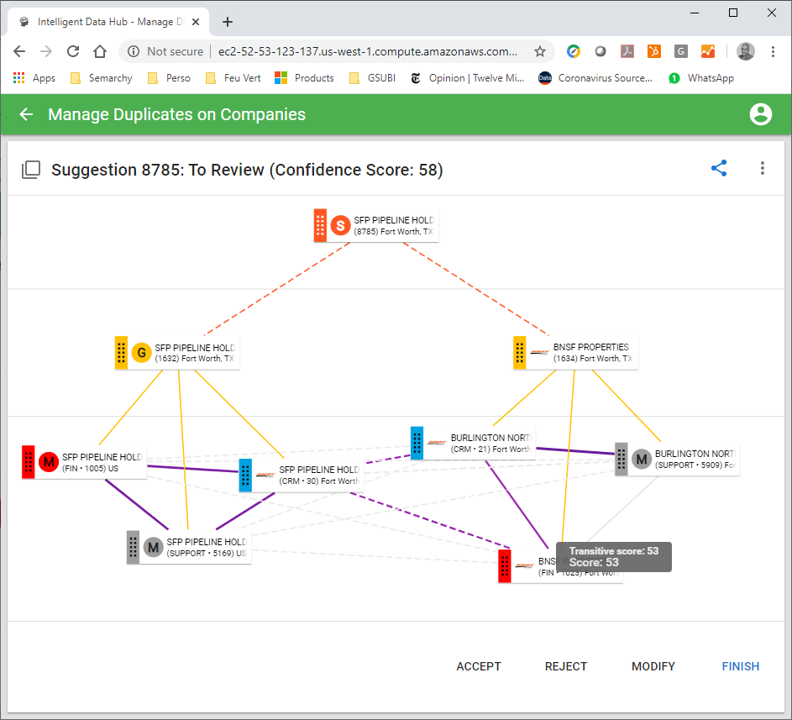
Task: Select SFP PIPELINE HOLD (SUPPORT 5169) label
Action: [207, 547]
